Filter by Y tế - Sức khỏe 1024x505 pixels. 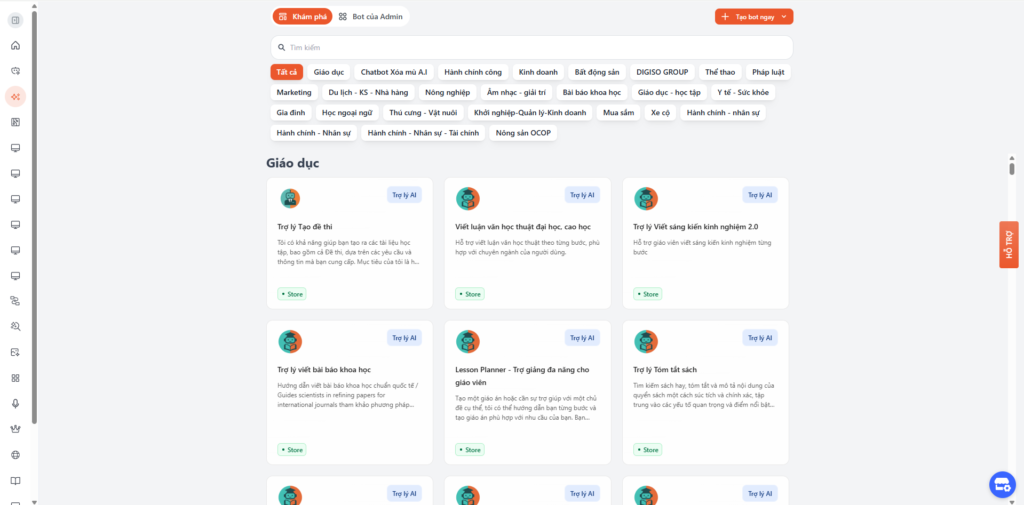(743, 92)
